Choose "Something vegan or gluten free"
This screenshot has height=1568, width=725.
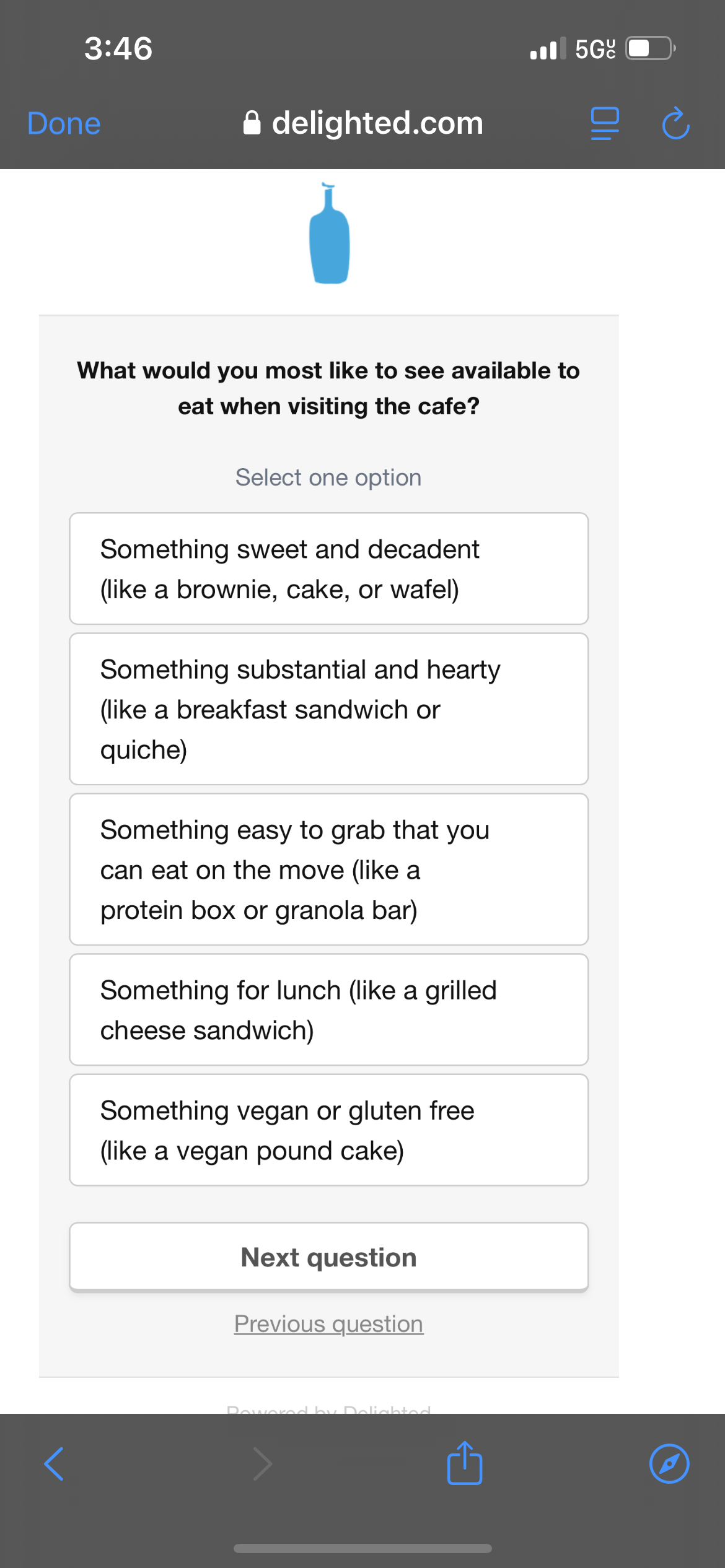pos(328,1130)
